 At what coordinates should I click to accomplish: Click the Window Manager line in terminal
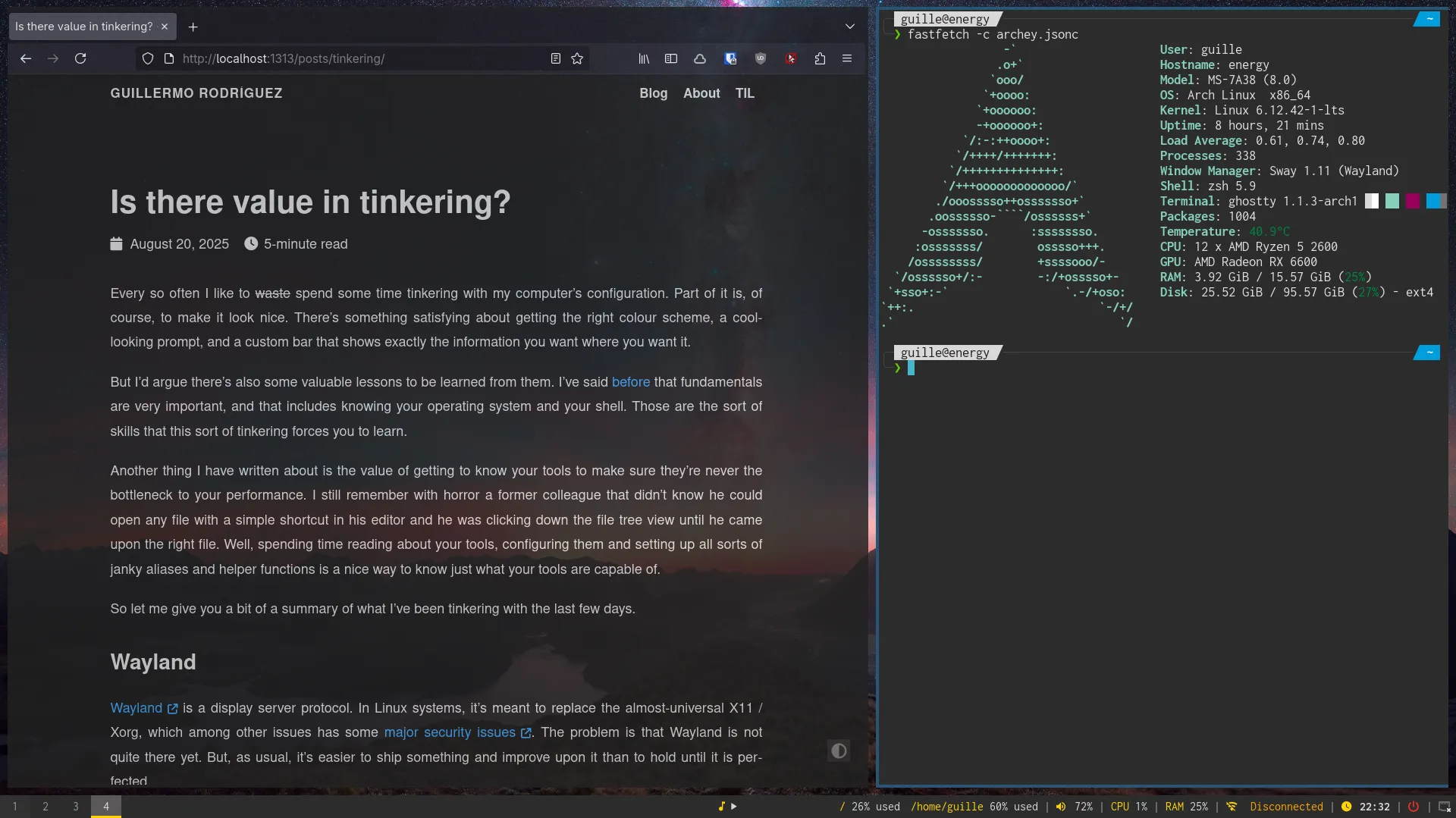point(1279,171)
